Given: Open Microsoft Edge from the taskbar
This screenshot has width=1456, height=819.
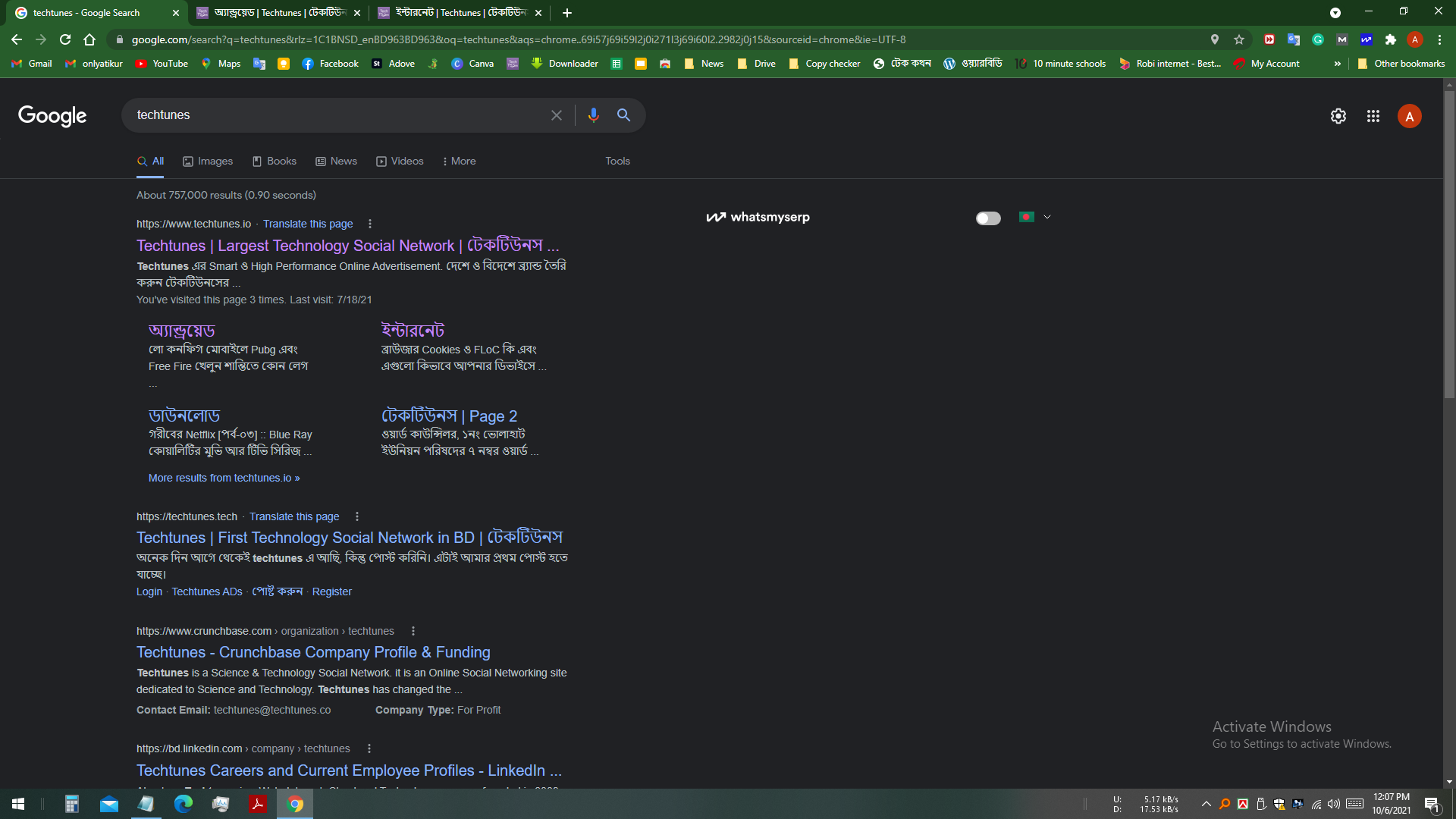Looking at the screenshot, I should (x=183, y=804).
